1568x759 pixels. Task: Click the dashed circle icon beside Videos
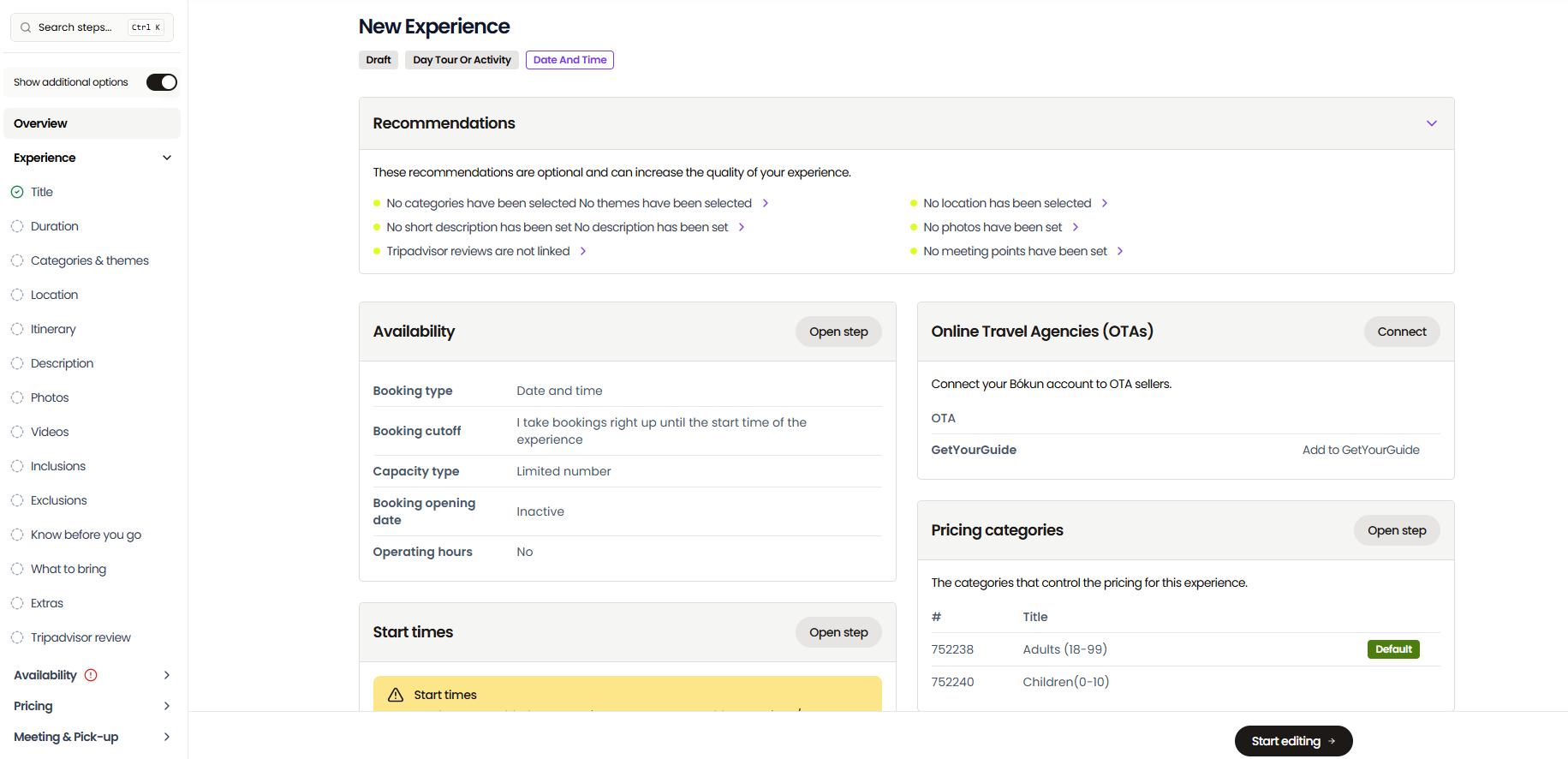tap(17, 432)
